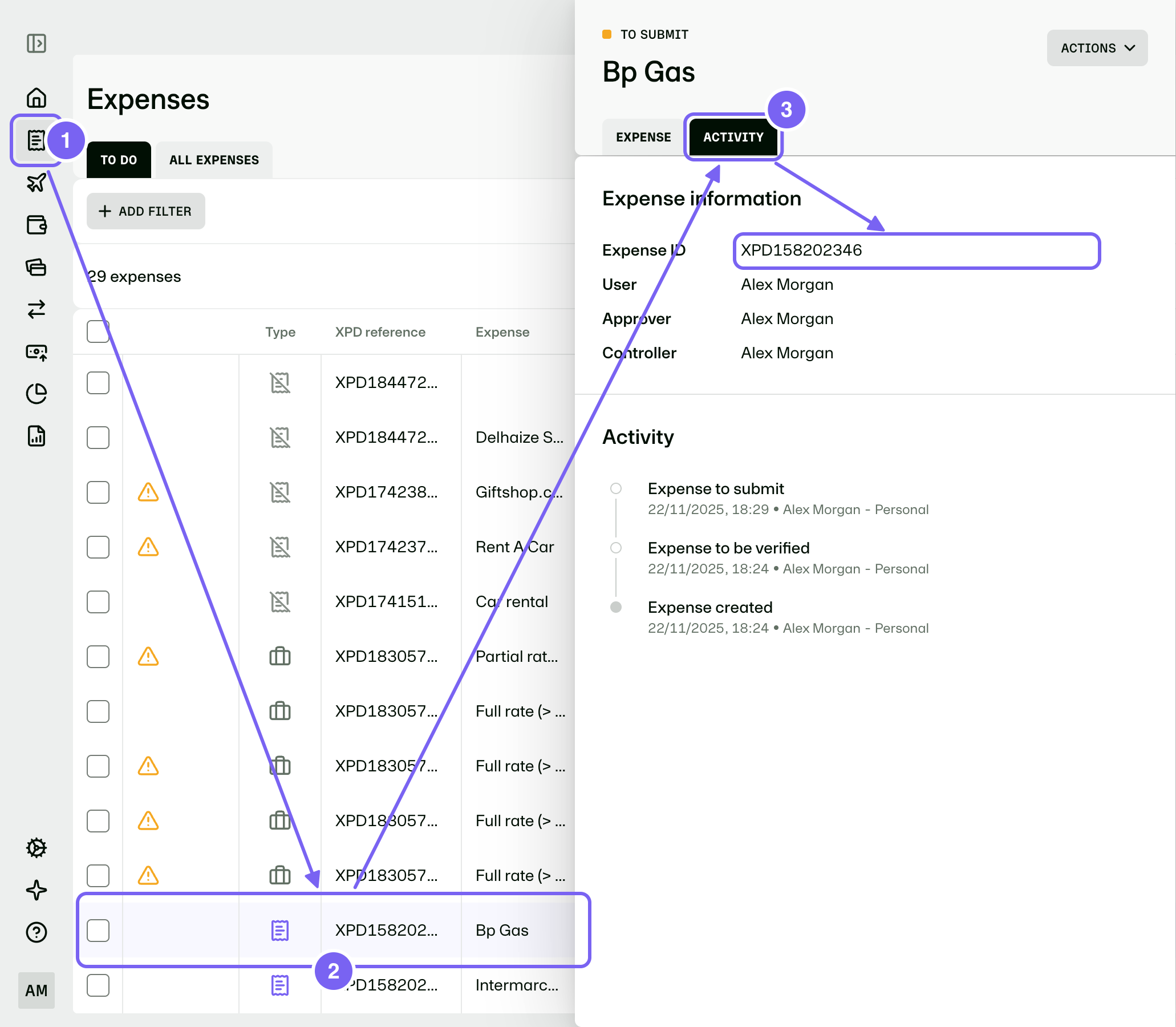
Task: Click the Add Filter button
Action: click(x=145, y=212)
